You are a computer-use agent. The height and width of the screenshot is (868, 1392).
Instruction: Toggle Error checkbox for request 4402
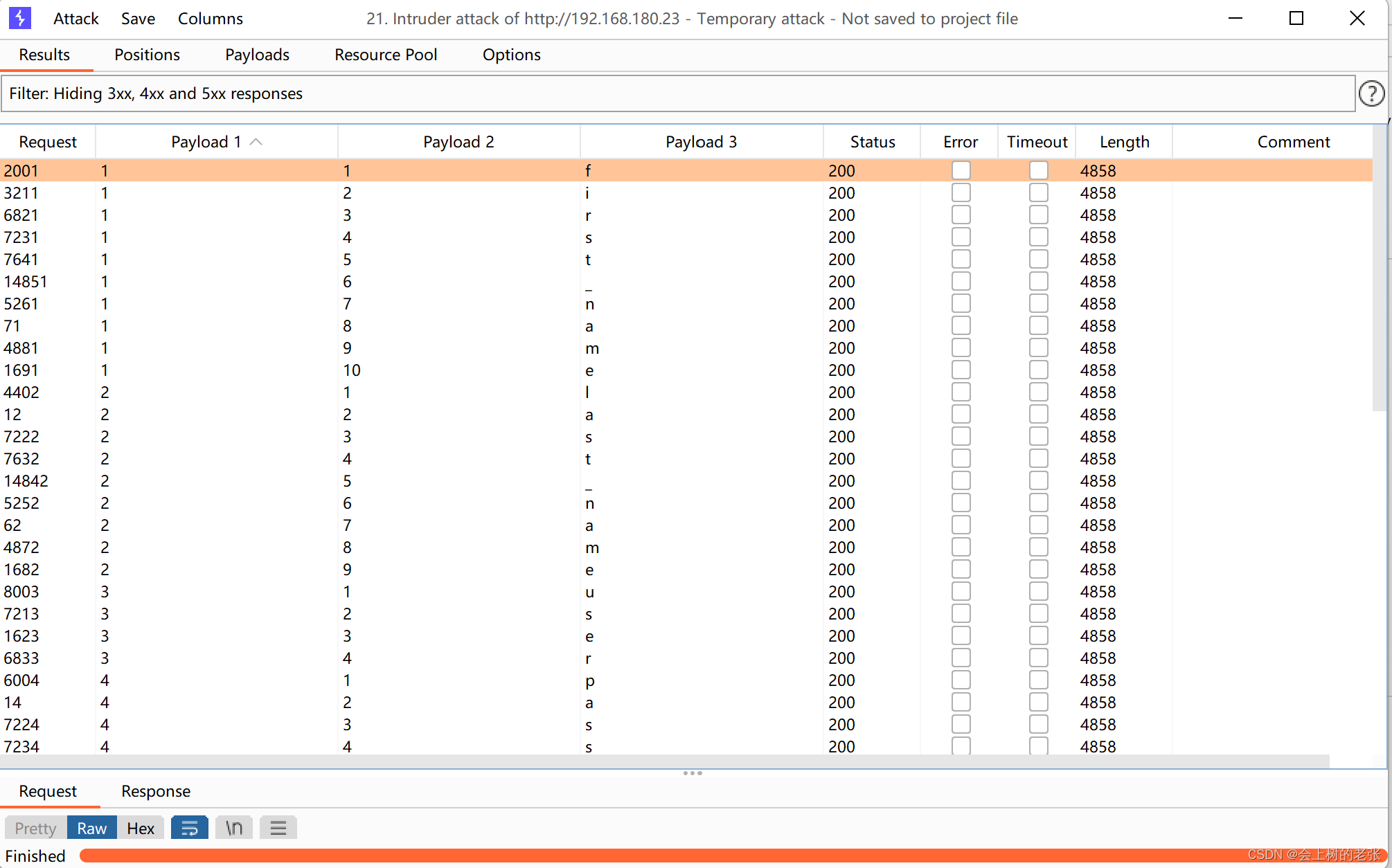(961, 392)
